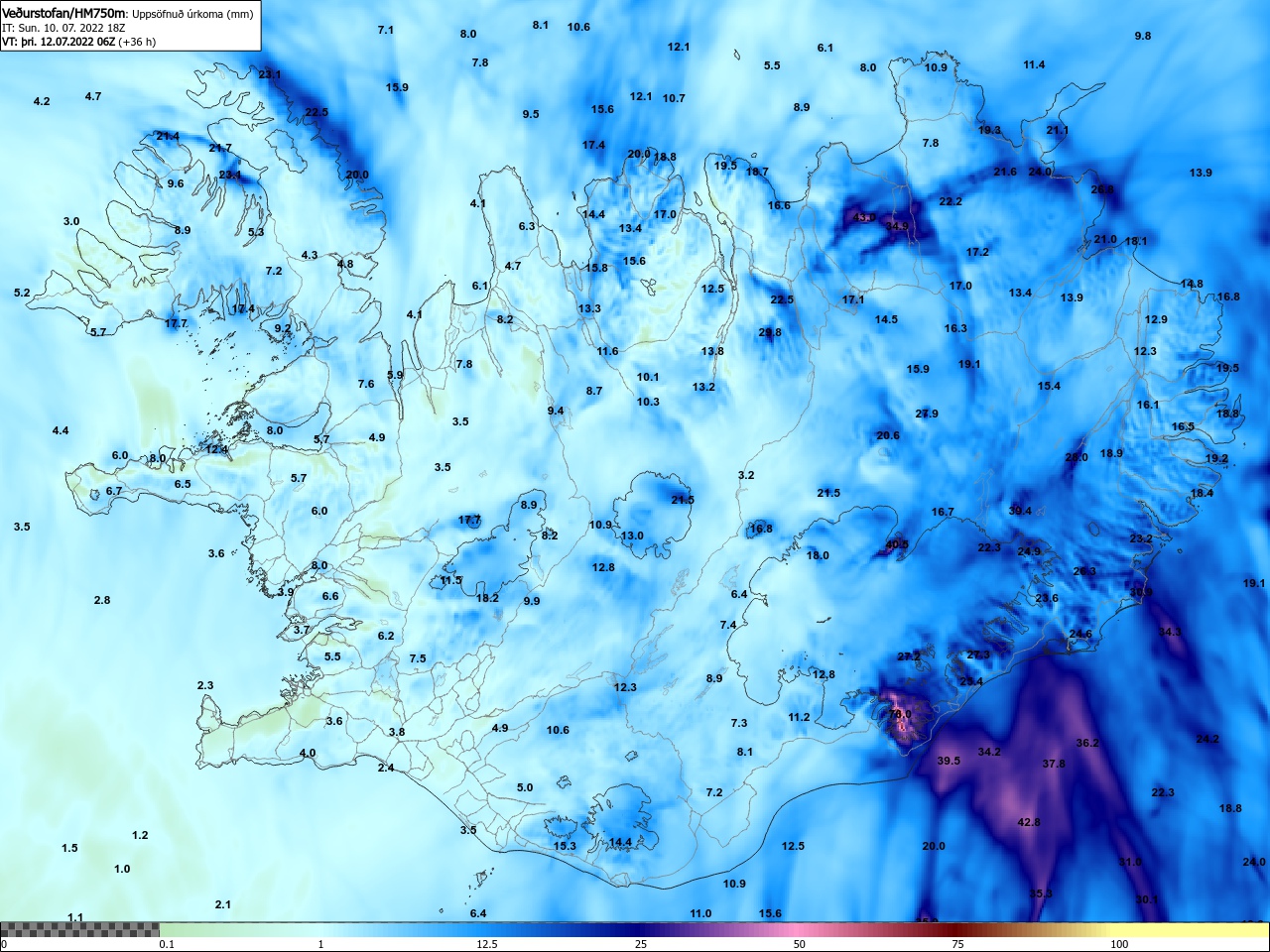The height and width of the screenshot is (952, 1270).
Task: Click the 24.6 precipitation value
Action: tap(1080, 634)
